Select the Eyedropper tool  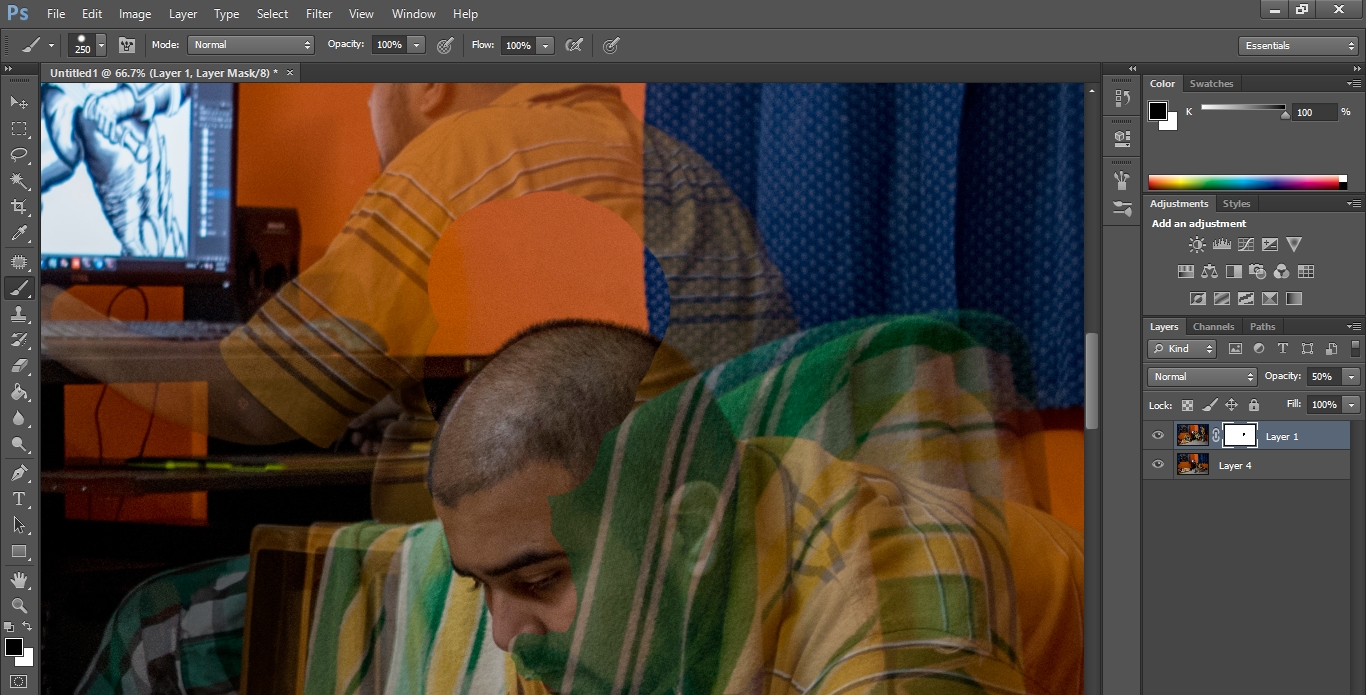click(x=19, y=234)
